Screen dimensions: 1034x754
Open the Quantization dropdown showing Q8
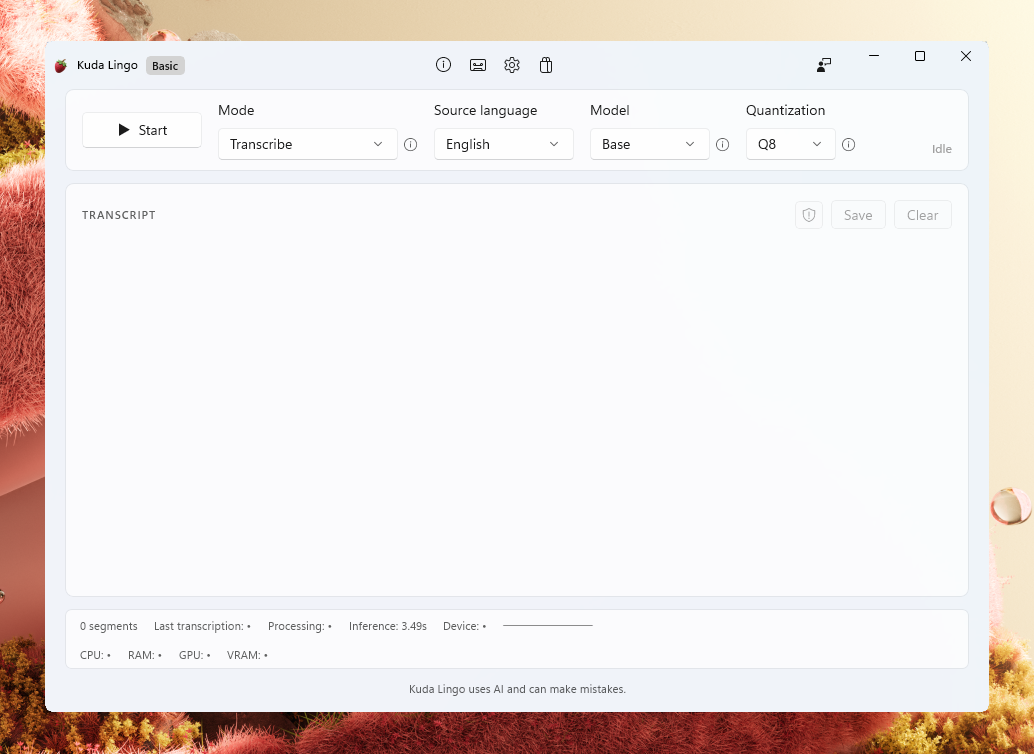[x=791, y=144]
